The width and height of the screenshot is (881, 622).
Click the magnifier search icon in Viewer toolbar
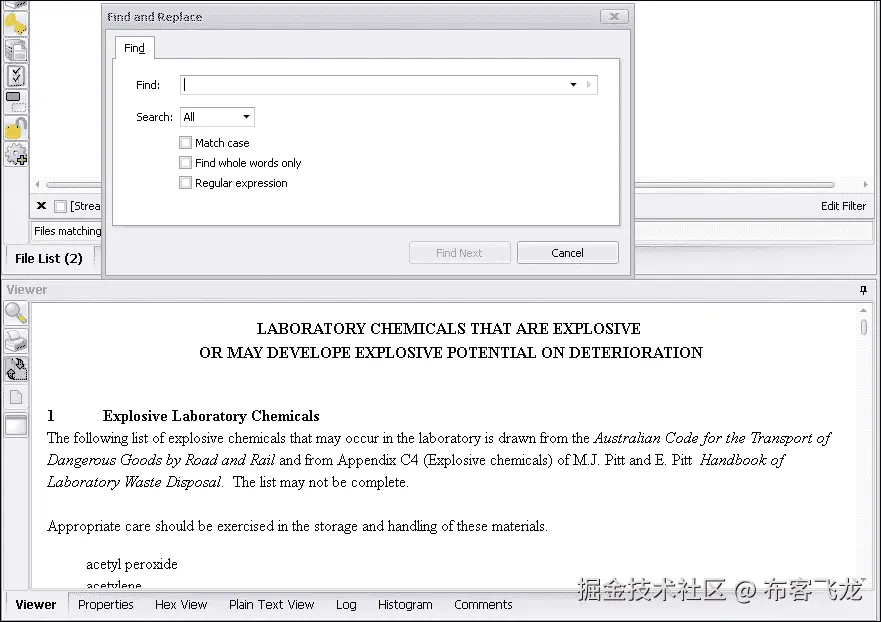coord(16,313)
